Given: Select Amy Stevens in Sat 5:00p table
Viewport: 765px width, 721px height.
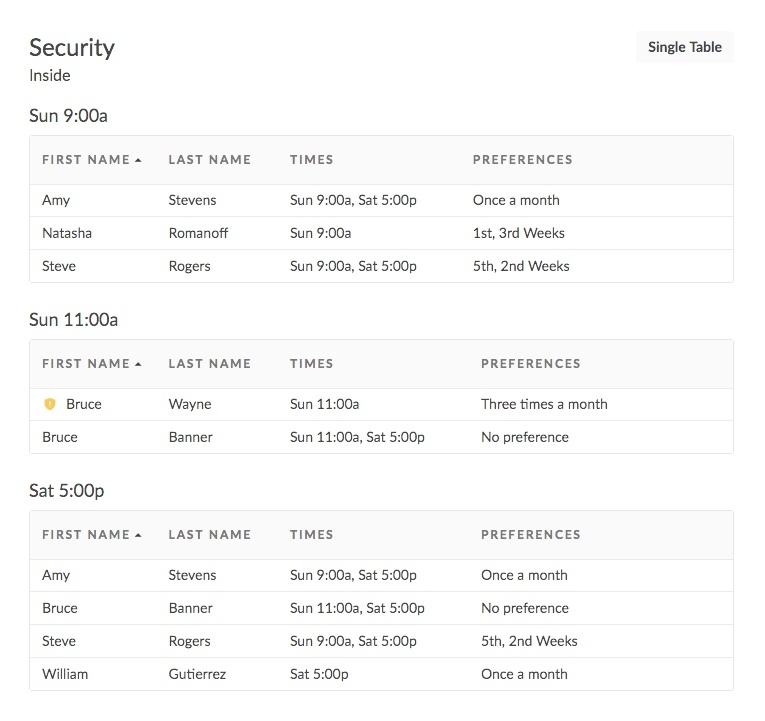Looking at the screenshot, I should pos(56,575).
